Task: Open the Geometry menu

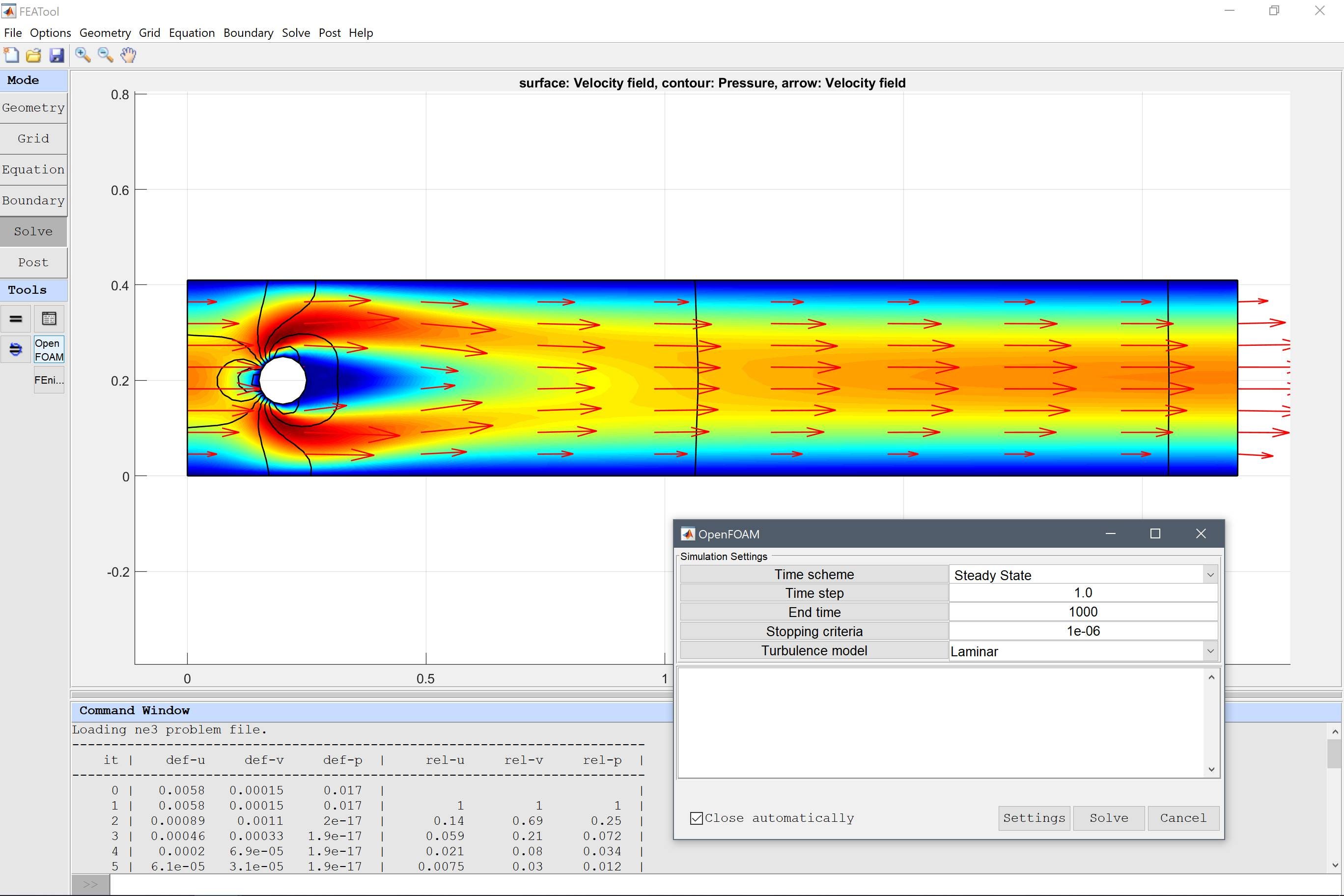Action: click(x=105, y=32)
